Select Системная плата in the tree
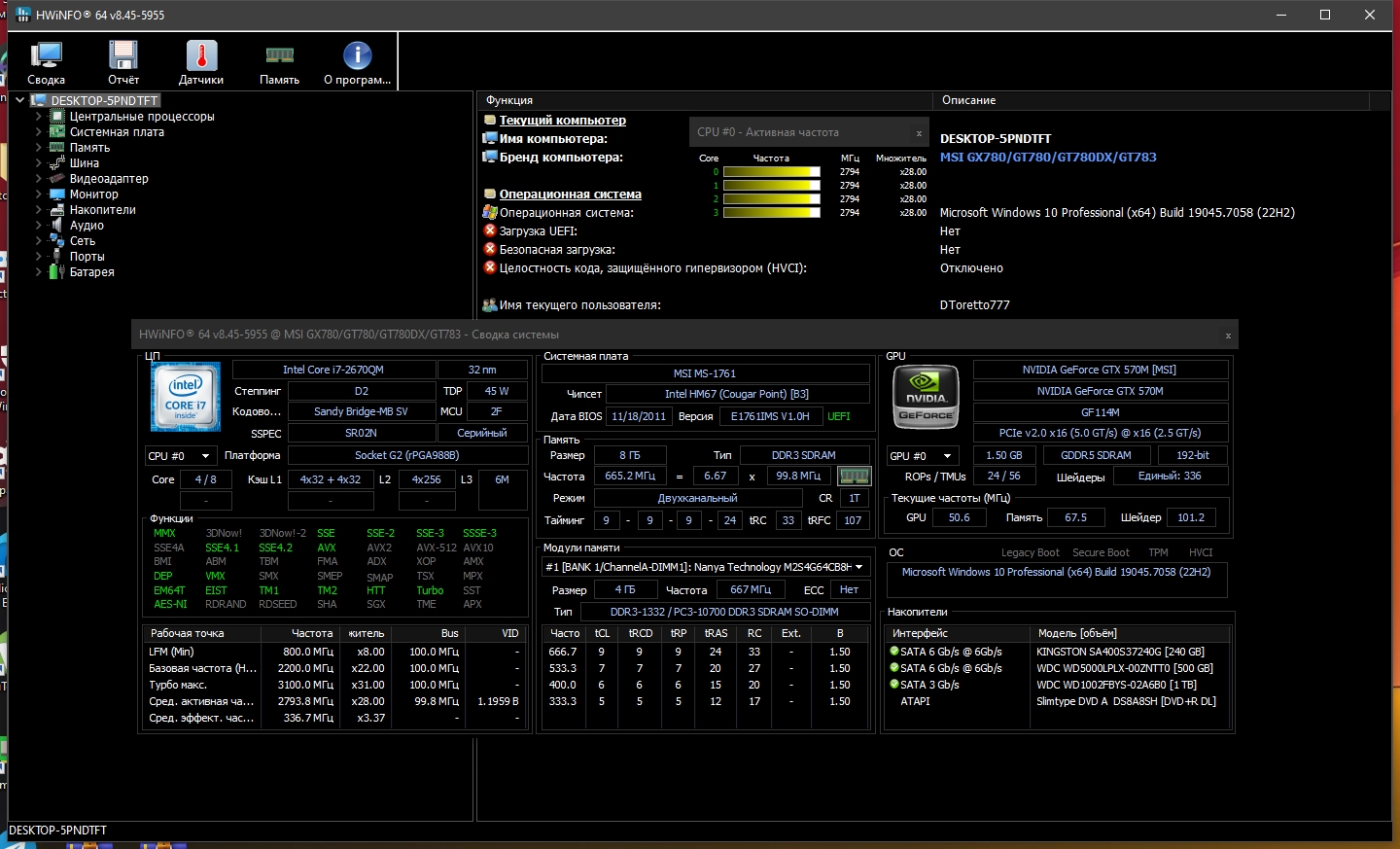Viewport: 1400px width, 849px height. pos(117,132)
